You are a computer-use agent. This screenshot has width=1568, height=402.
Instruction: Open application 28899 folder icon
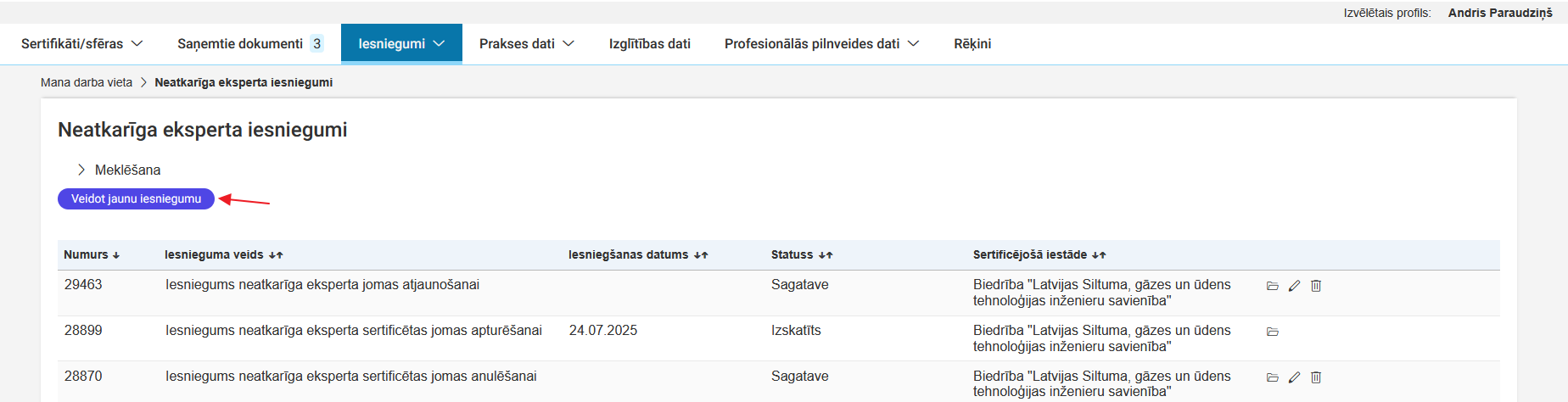(x=1272, y=332)
